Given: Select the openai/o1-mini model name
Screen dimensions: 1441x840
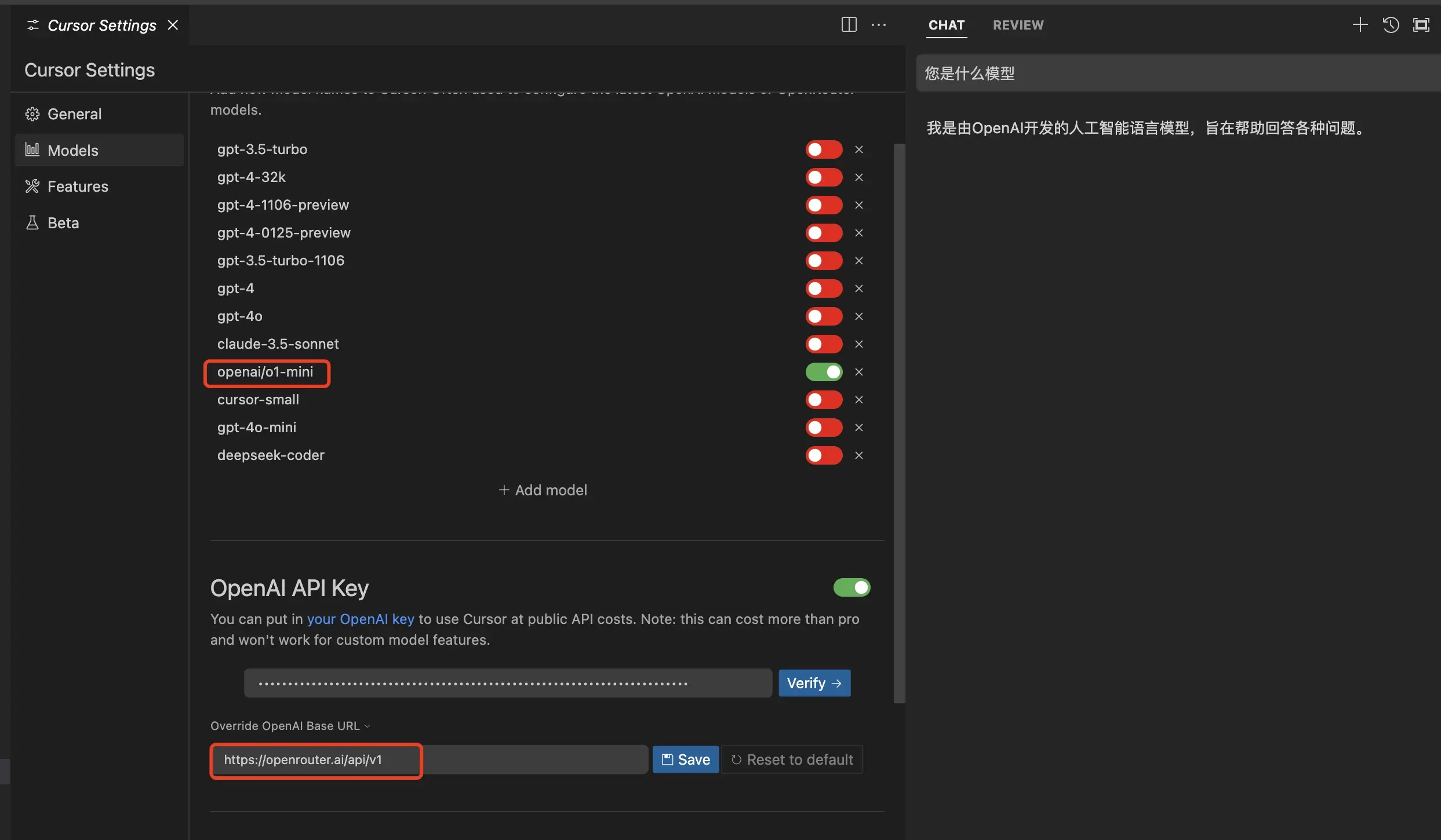Looking at the screenshot, I should [265, 372].
